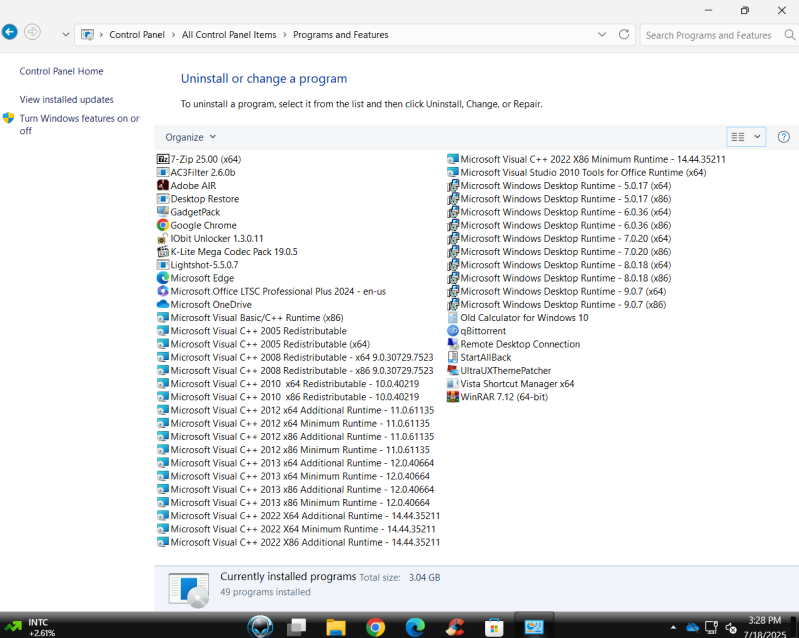
Task: Open Edge browser from the taskbar
Action: pos(415,627)
